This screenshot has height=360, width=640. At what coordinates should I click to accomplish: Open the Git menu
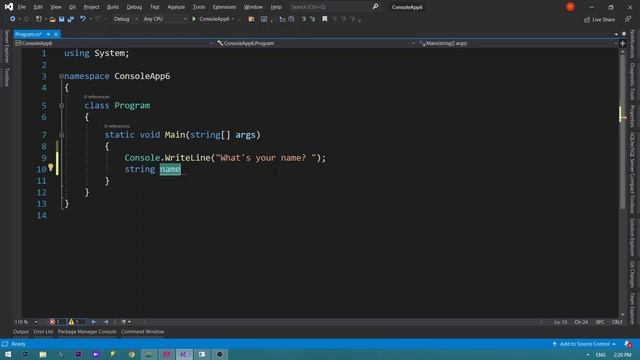coord(72,7)
